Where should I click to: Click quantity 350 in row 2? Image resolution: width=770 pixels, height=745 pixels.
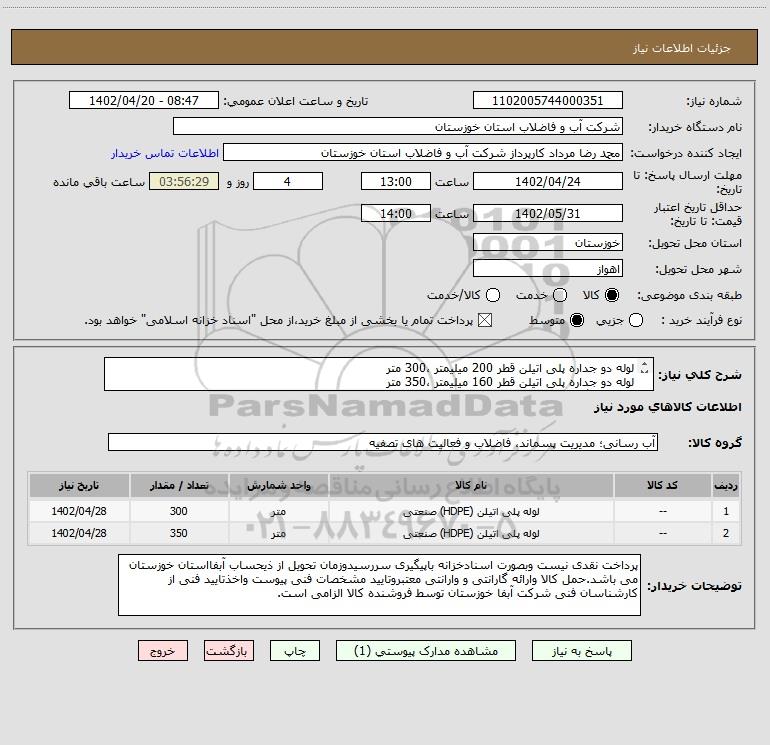coord(179,533)
